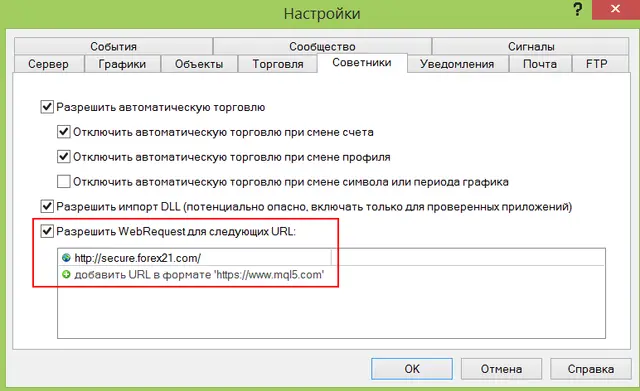Toggle 'Разрешить WebRequest' checkbox

point(47,231)
